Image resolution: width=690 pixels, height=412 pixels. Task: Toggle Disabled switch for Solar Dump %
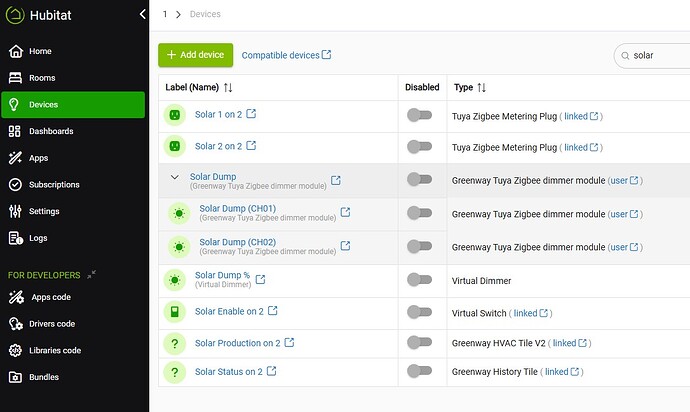(420, 280)
